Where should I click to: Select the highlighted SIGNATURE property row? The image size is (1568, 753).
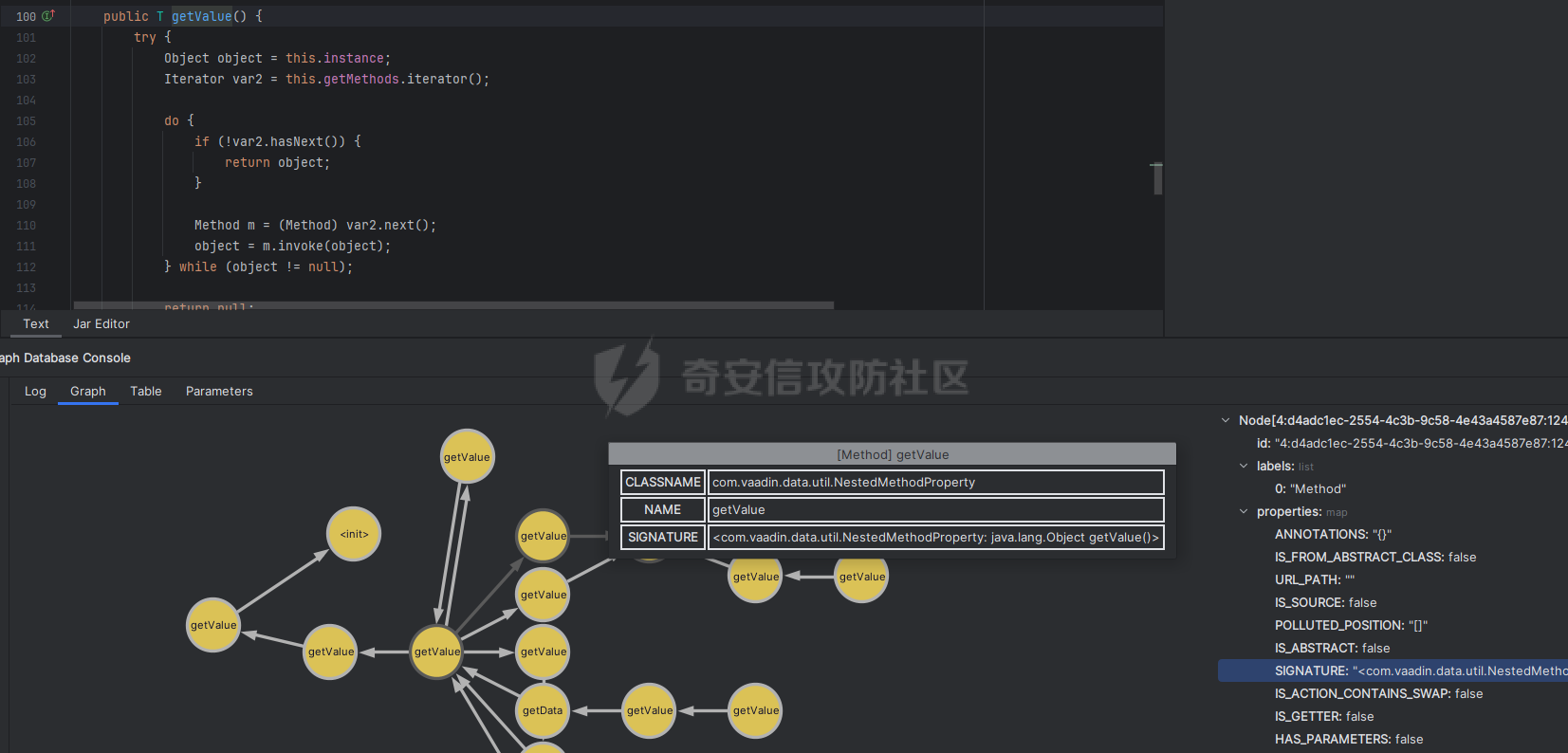pos(1393,670)
